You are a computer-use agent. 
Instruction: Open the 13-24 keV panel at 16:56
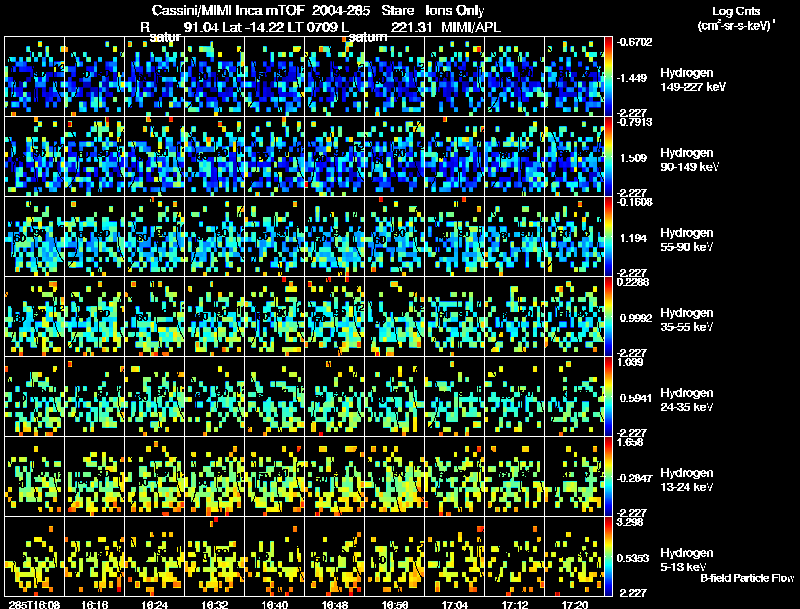click(x=394, y=477)
